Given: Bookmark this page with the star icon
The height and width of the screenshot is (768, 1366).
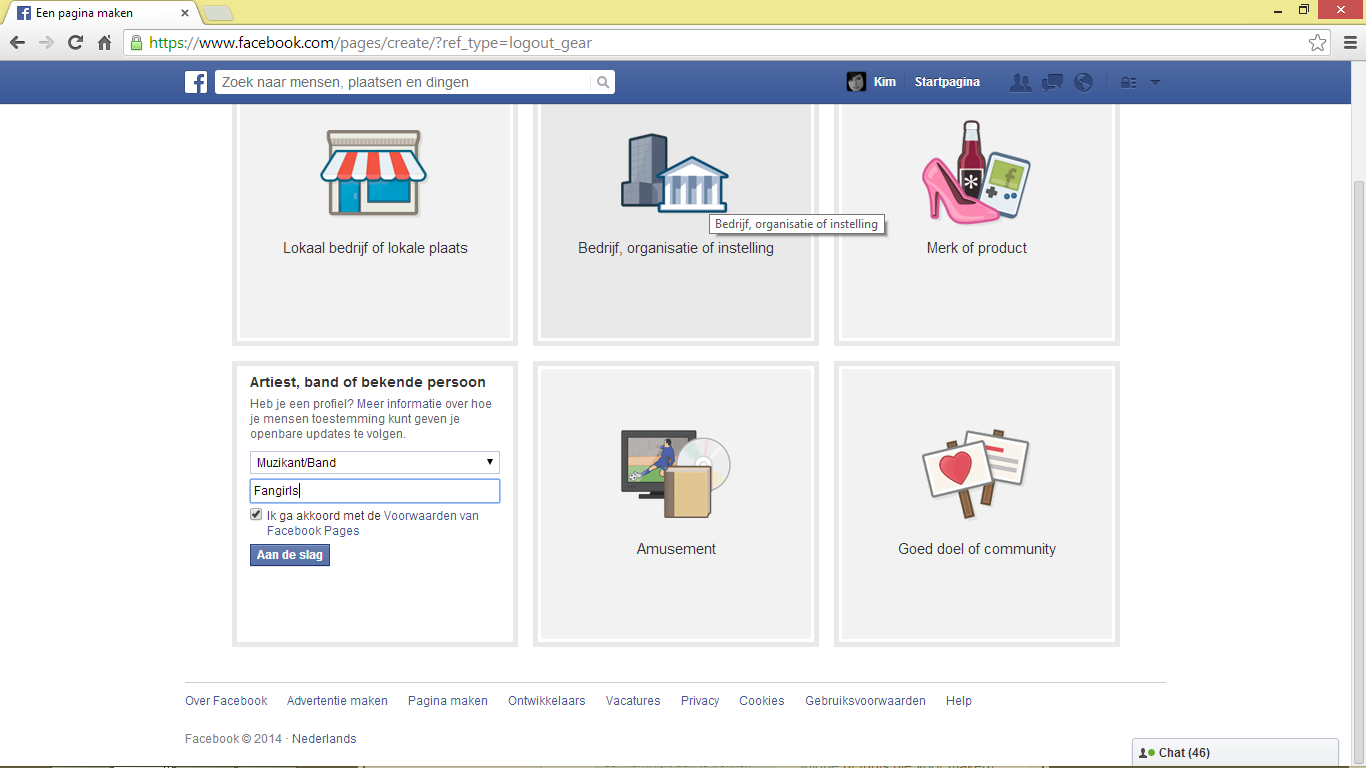Looking at the screenshot, I should click(x=1318, y=43).
